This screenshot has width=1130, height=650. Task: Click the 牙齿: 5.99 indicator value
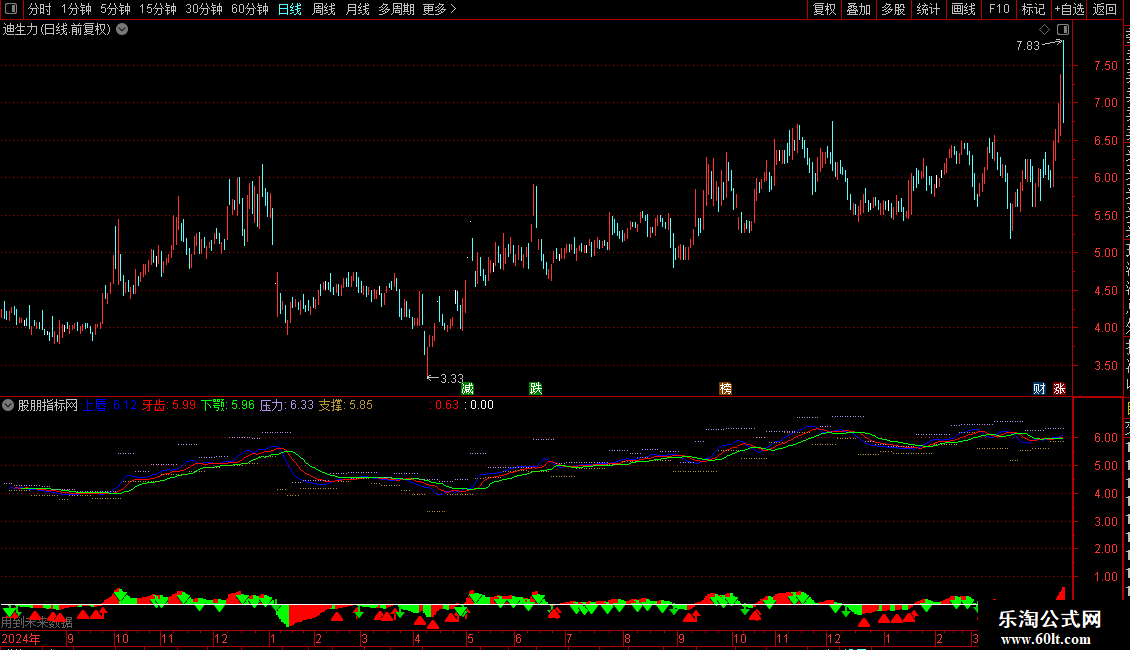pos(169,405)
